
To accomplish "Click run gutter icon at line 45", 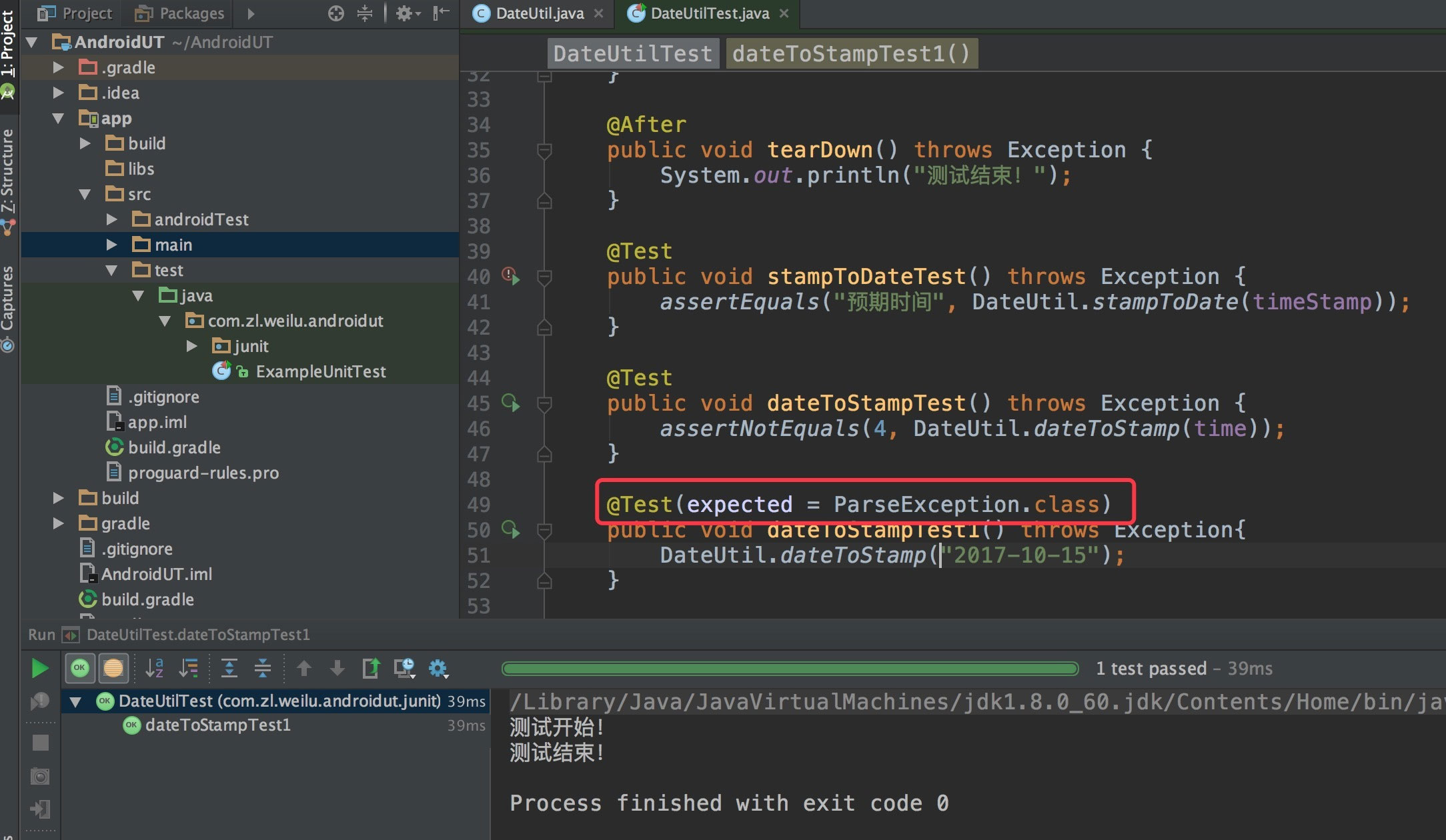I will (511, 403).
